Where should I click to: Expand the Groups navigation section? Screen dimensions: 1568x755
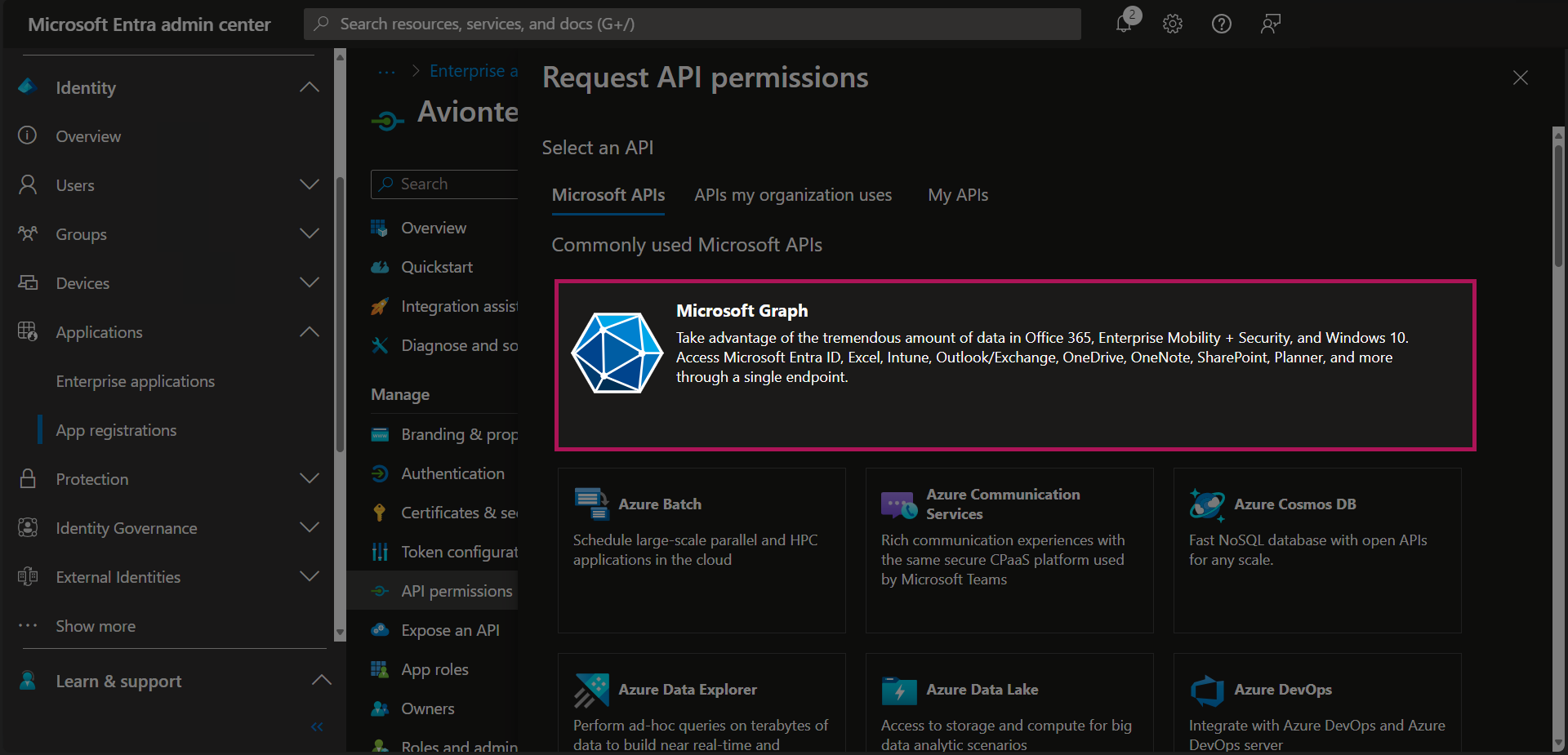click(310, 234)
